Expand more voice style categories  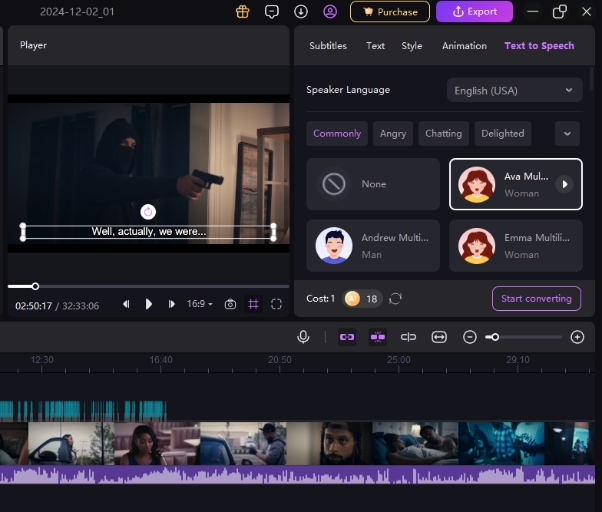click(567, 134)
